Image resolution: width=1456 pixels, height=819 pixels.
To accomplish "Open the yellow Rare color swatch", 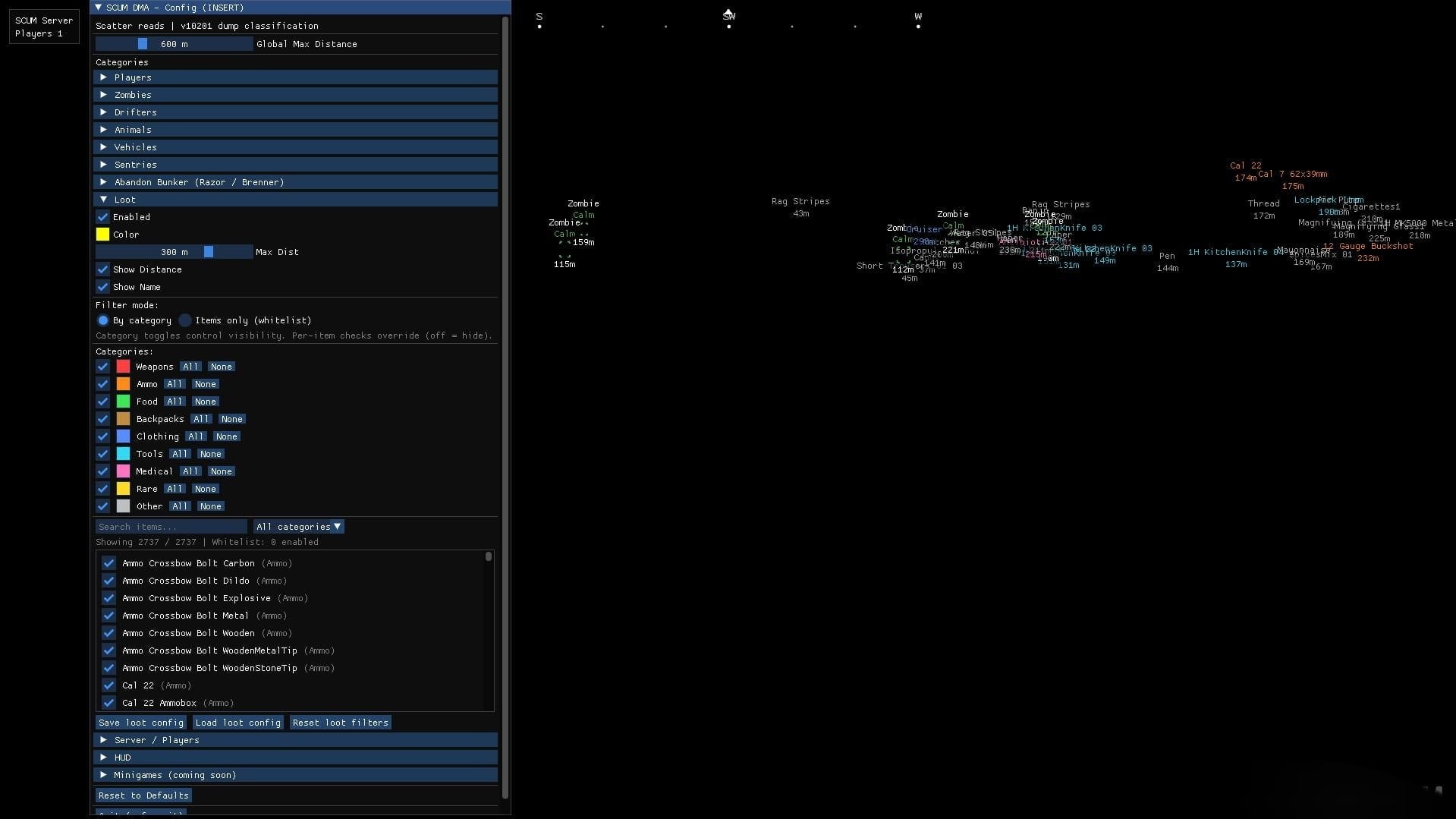I will tap(123, 489).
